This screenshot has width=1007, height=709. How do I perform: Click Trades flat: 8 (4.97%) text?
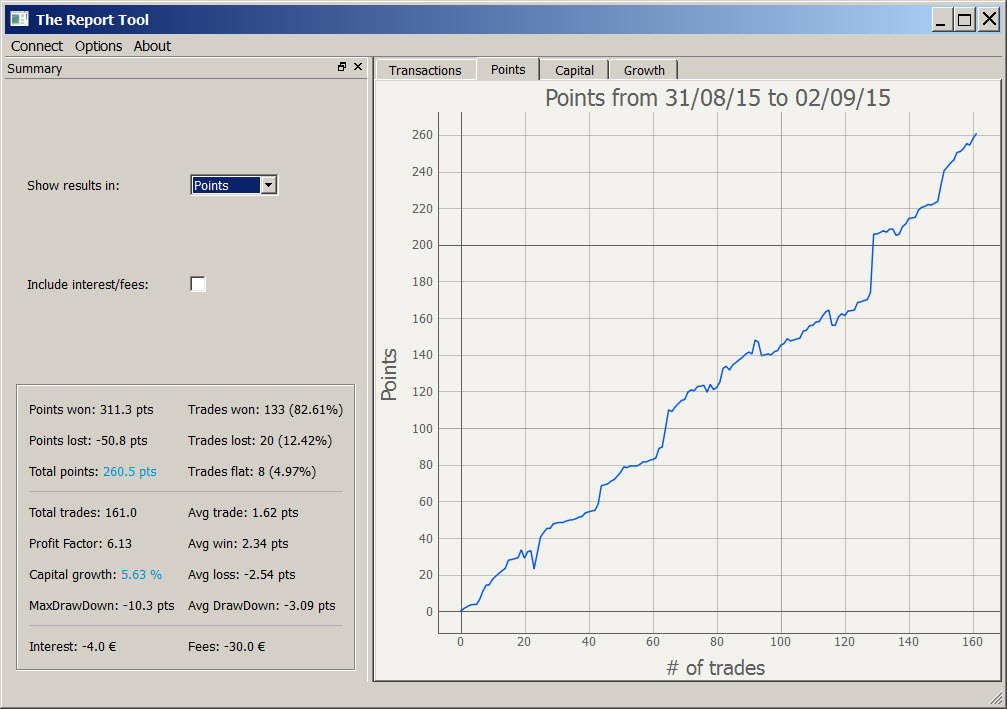(x=252, y=471)
